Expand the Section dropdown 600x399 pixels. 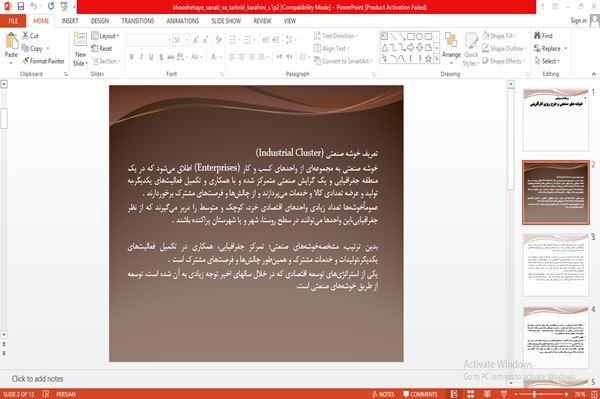point(106,61)
